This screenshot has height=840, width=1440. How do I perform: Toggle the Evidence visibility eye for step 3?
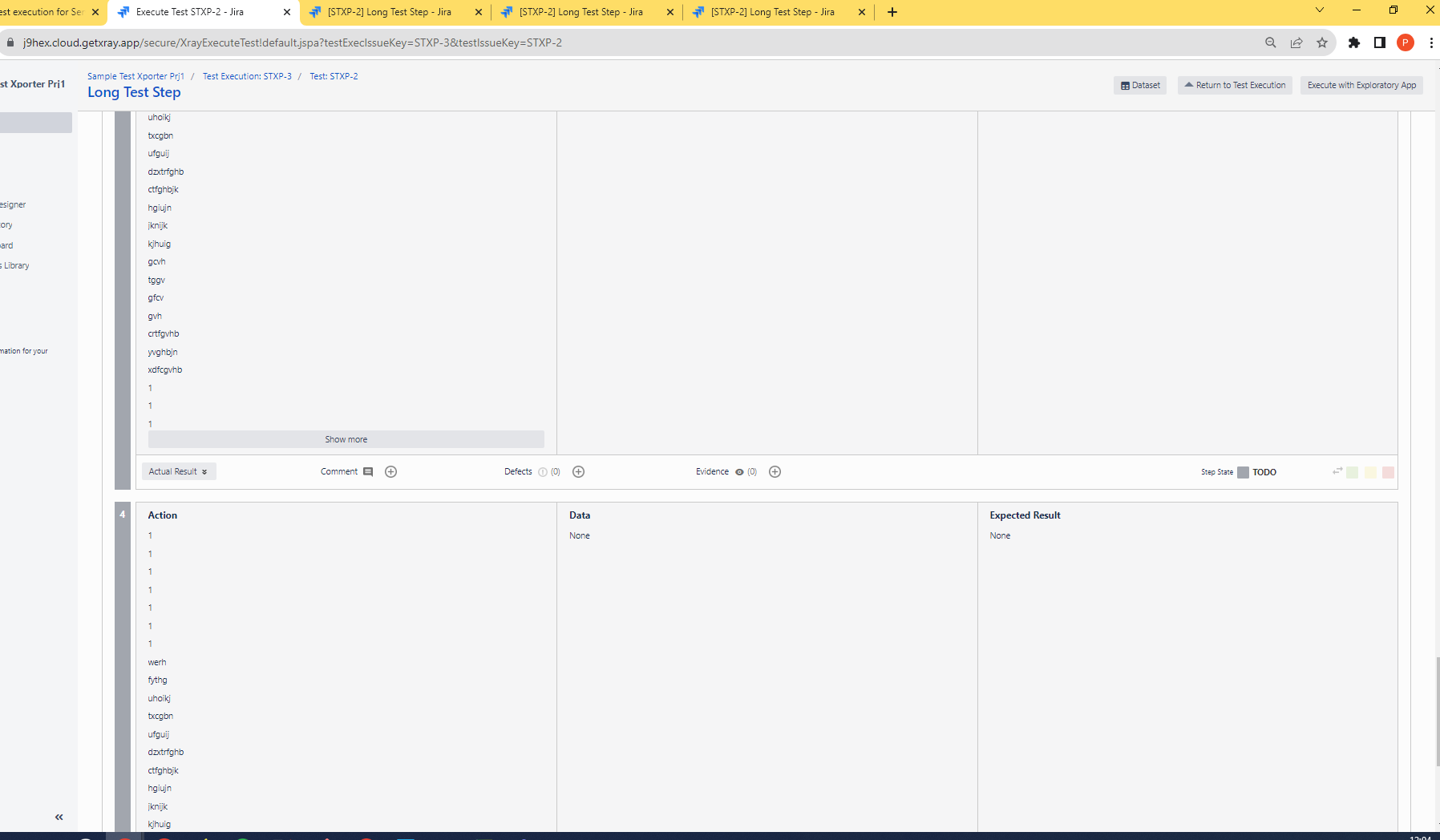pyautogui.click(x=738, y=471)
